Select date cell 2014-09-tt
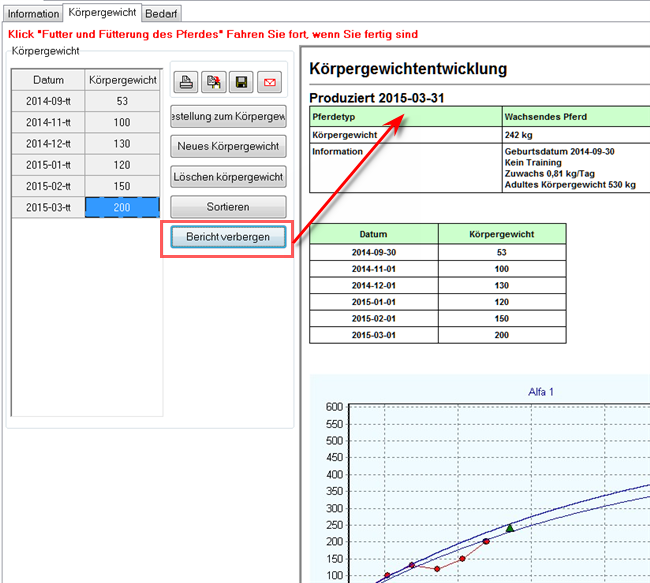 pyautogui.click(x=49, y=101)
